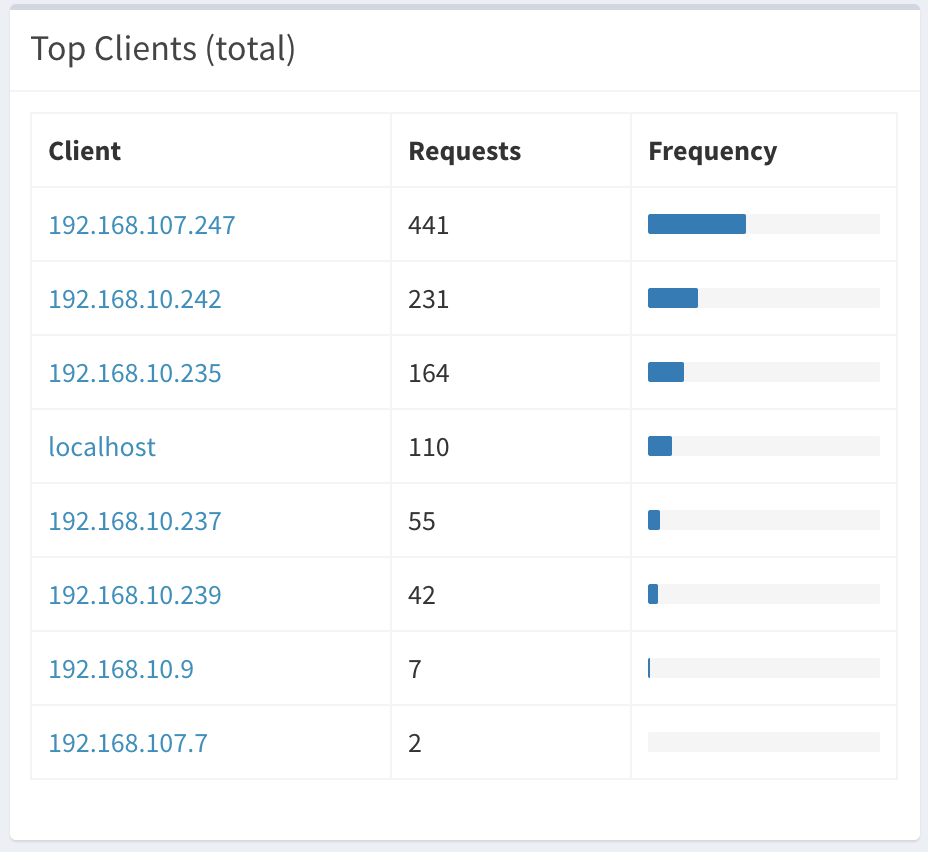Click the frequency bar for 55 requests
Viewport: 928px width, 852px height.
[x=763, y=520]
